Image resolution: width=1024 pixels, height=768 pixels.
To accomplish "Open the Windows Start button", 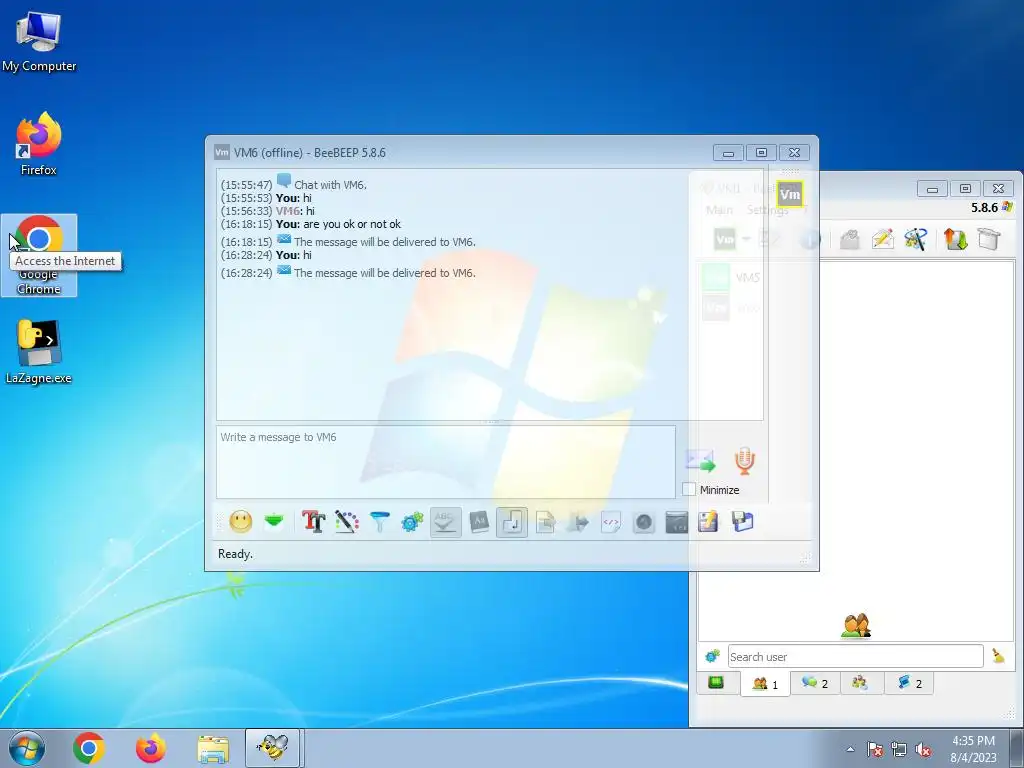I will [26, 748].
